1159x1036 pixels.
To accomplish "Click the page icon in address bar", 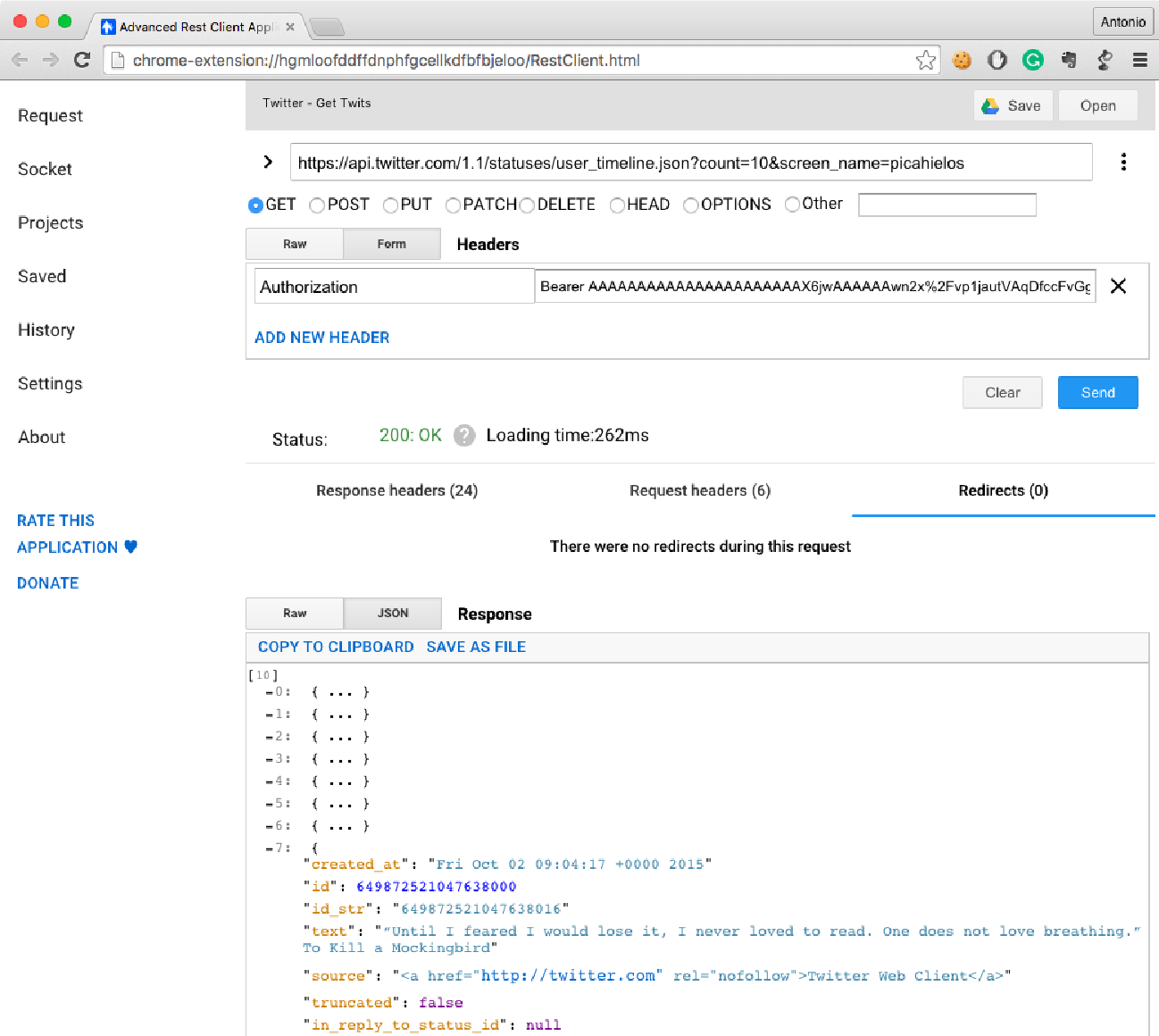I will pyautogui.click(x=117, y=61).
